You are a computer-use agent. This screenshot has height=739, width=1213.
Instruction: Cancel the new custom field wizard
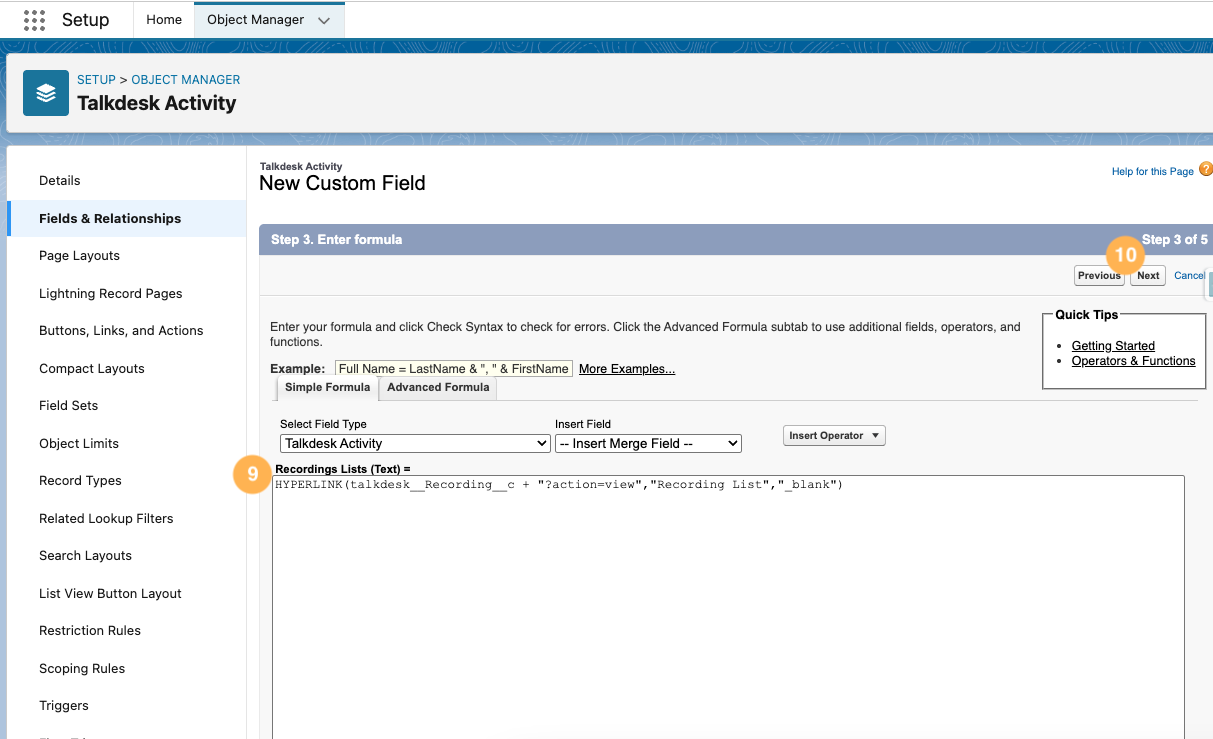[x=1189, y=276]
